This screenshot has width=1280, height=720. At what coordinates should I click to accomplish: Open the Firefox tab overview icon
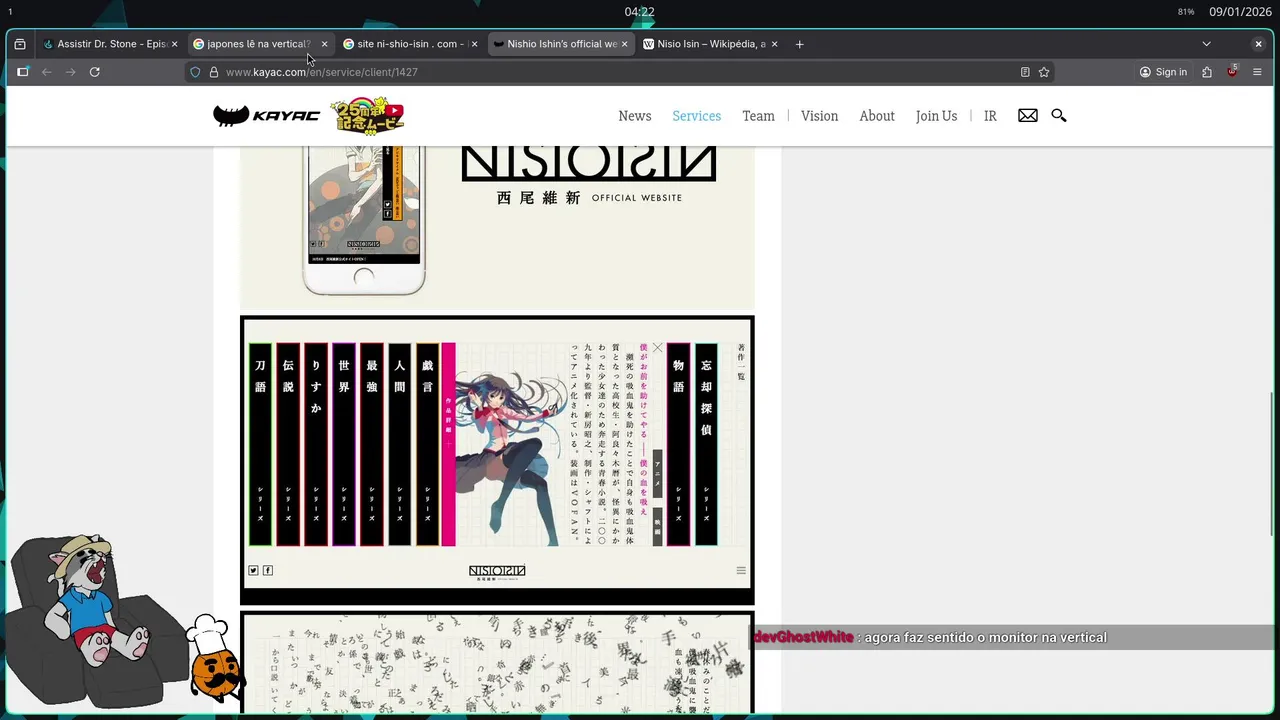pos(20,44)
